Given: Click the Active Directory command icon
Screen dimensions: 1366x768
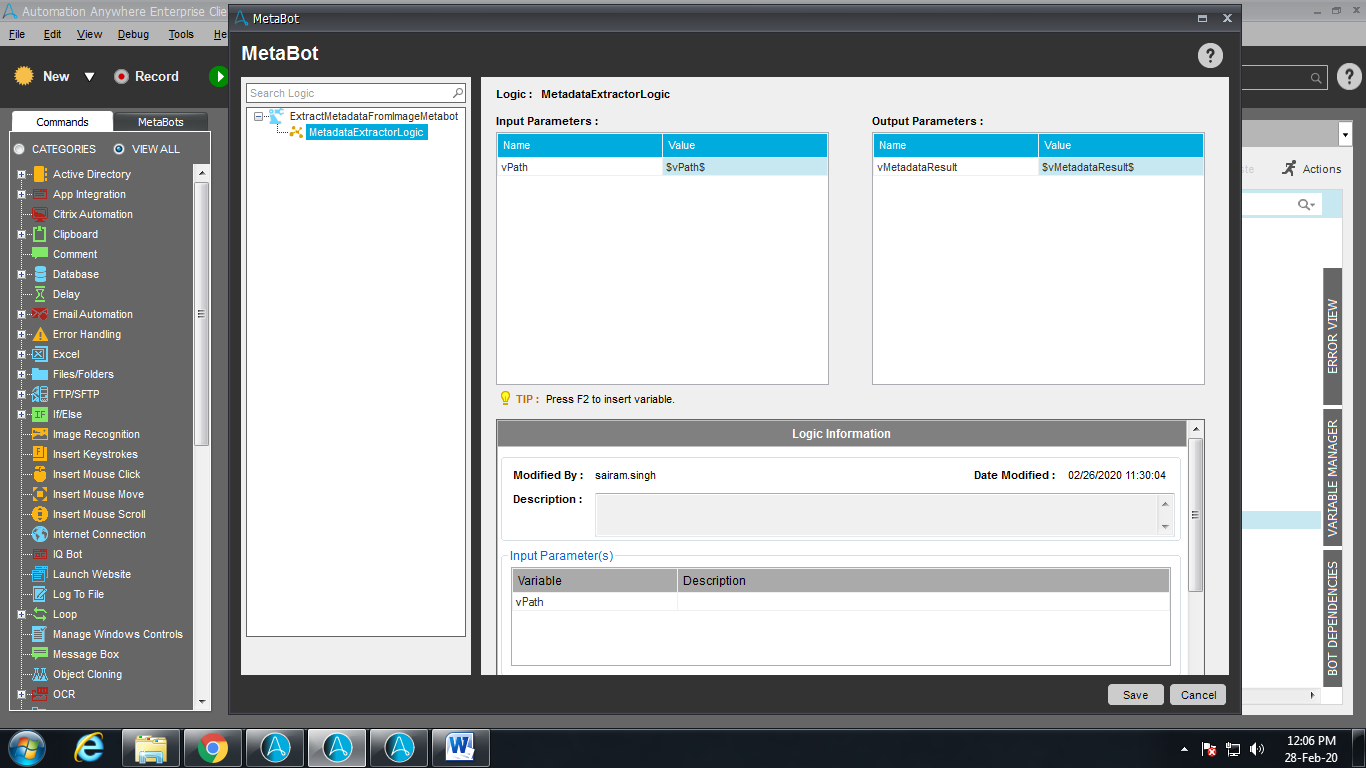Looking at the screenshot, I should 40,174.
